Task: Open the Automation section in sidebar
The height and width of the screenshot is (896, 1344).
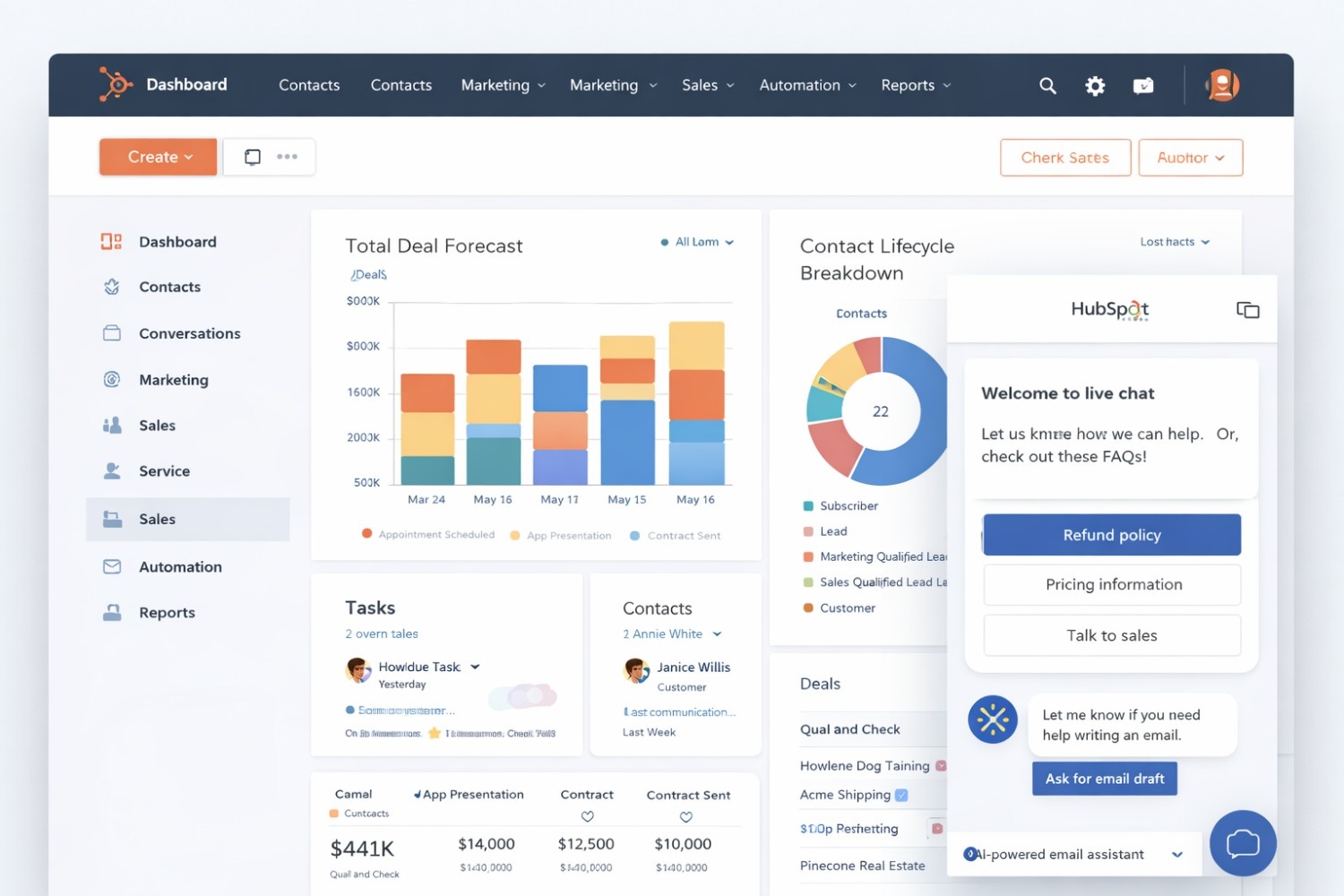Action: click(x=180, y=566)
